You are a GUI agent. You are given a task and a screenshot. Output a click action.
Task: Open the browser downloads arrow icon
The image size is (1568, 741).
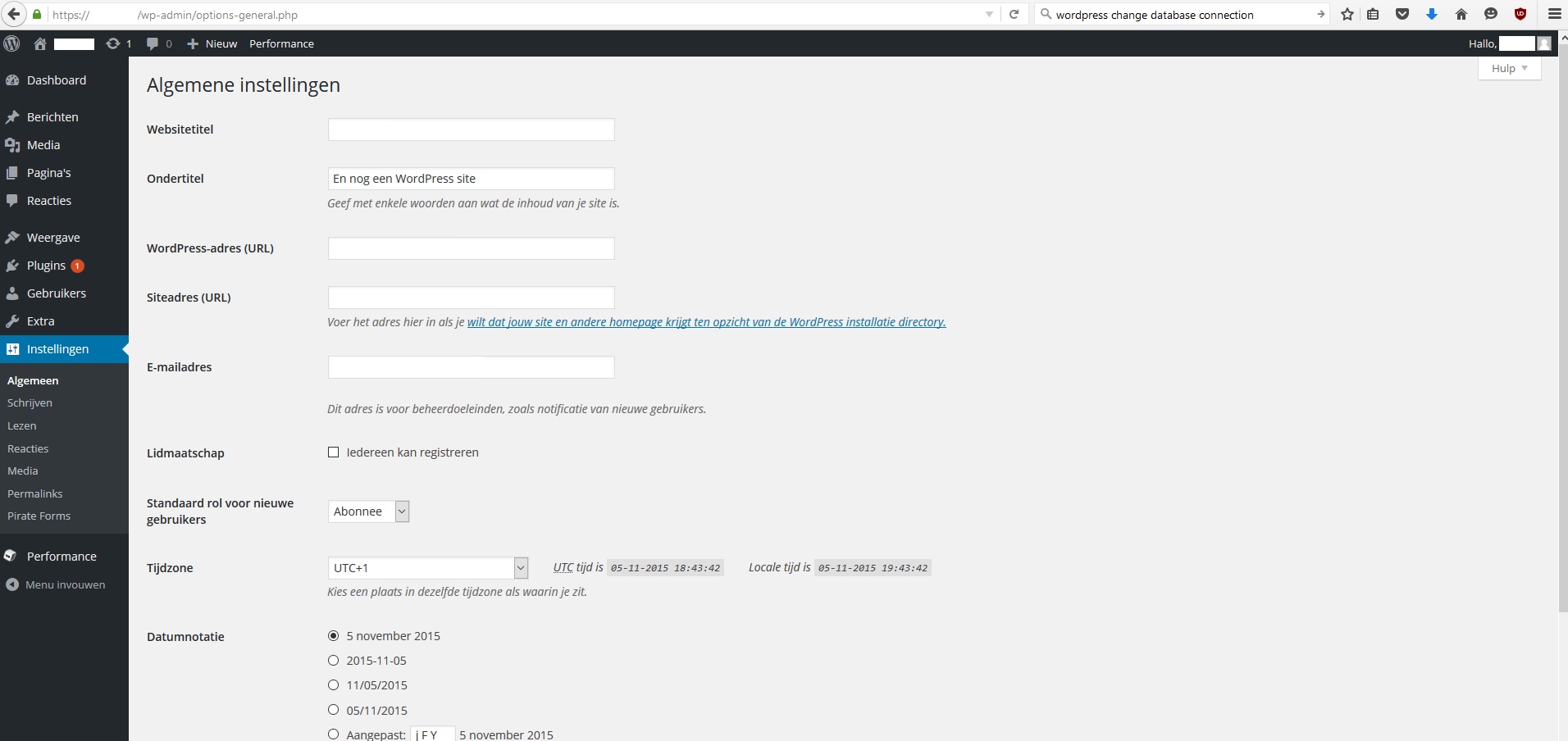point(1432,14)
